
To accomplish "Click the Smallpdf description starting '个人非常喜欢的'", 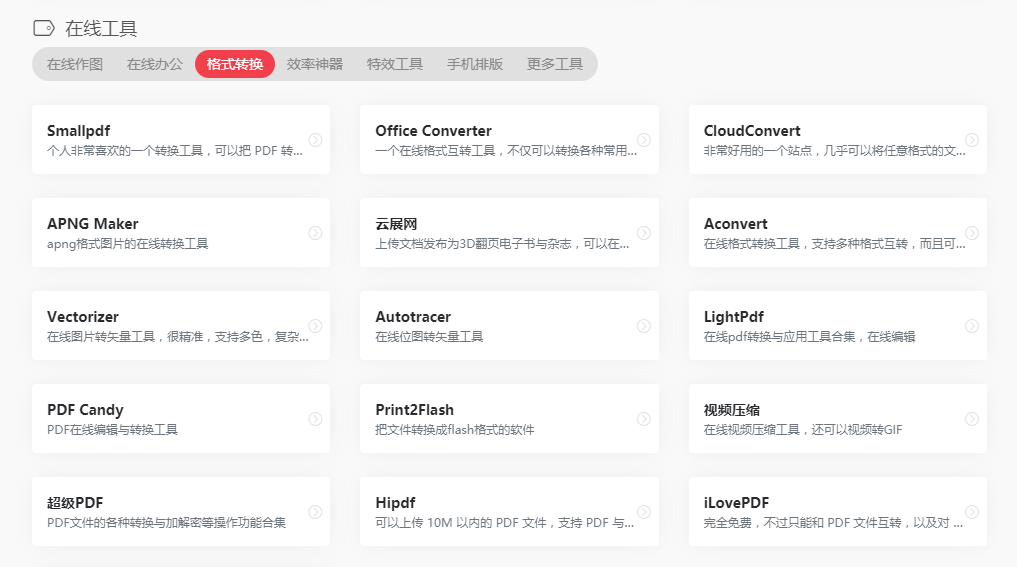I will click(x=174, y=151).
